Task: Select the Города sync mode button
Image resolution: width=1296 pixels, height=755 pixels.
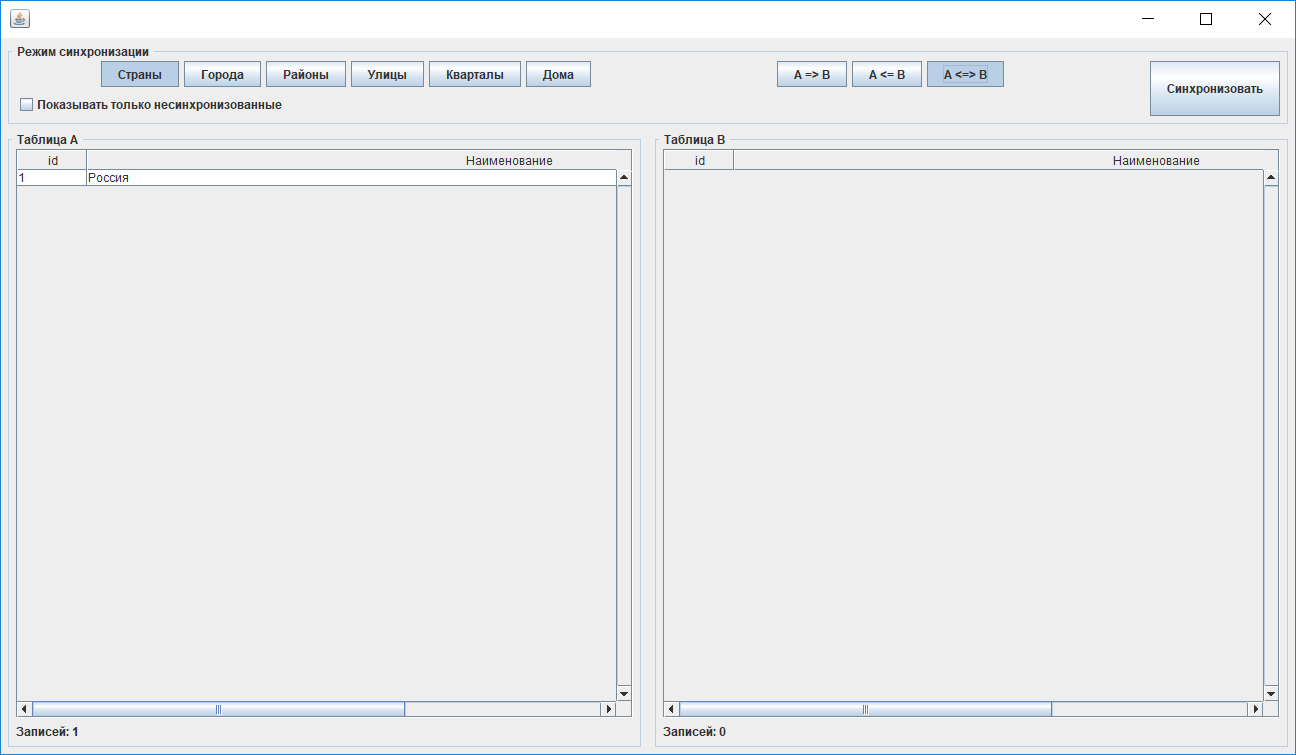Action: pos(221,73)
